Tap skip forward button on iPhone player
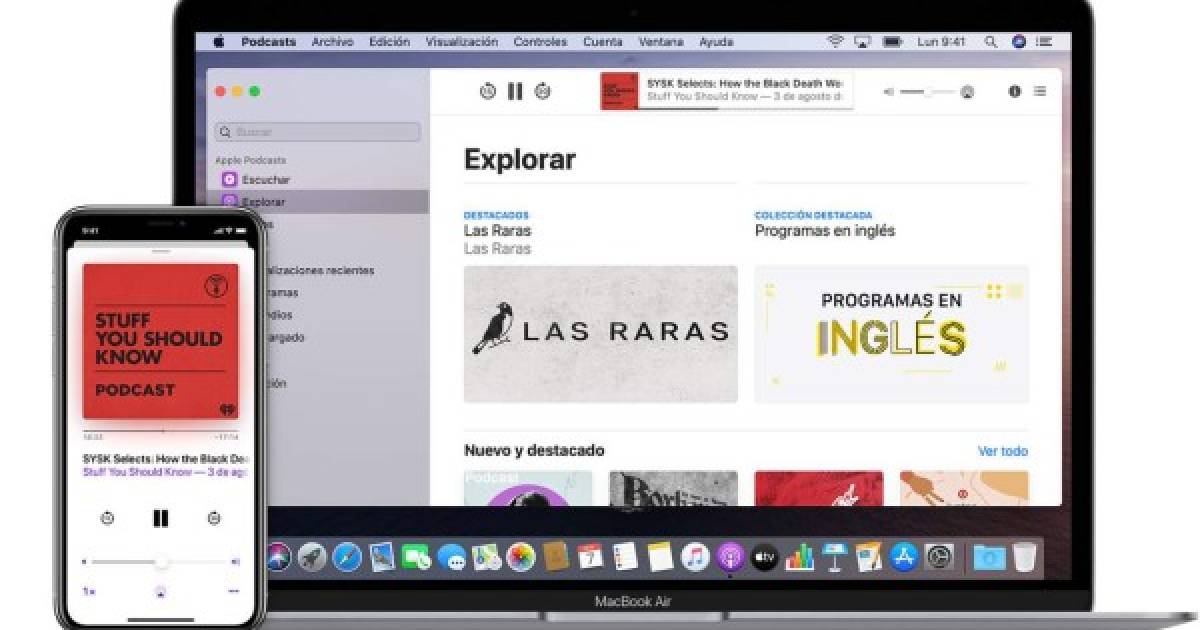The image size is (1200, 630). [x=213, y=518]
